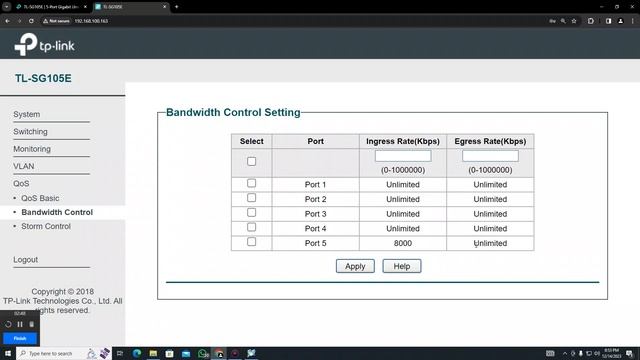Log out via the Logout link
640x360 pixels.
pos(25,260)
